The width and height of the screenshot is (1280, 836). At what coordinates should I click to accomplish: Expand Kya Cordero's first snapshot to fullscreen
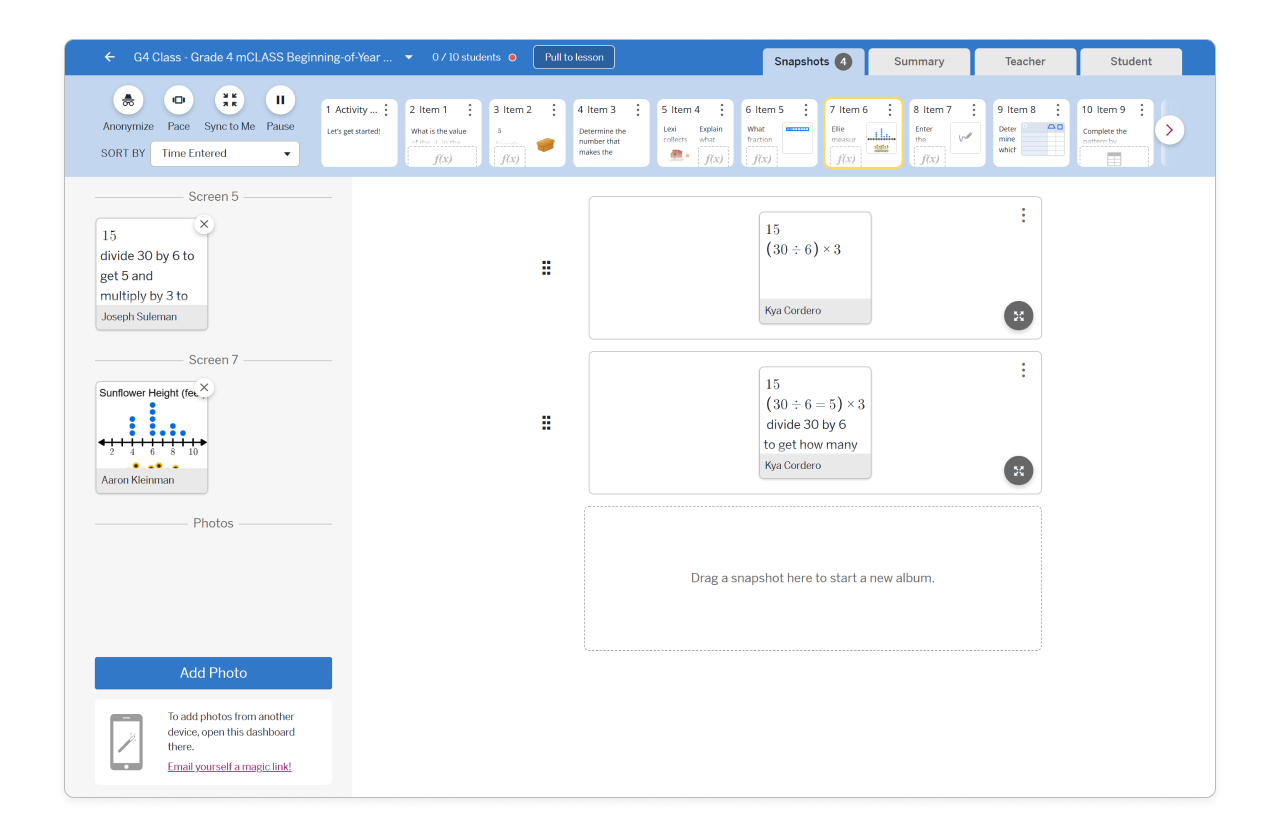click(x=1018, y=315)
